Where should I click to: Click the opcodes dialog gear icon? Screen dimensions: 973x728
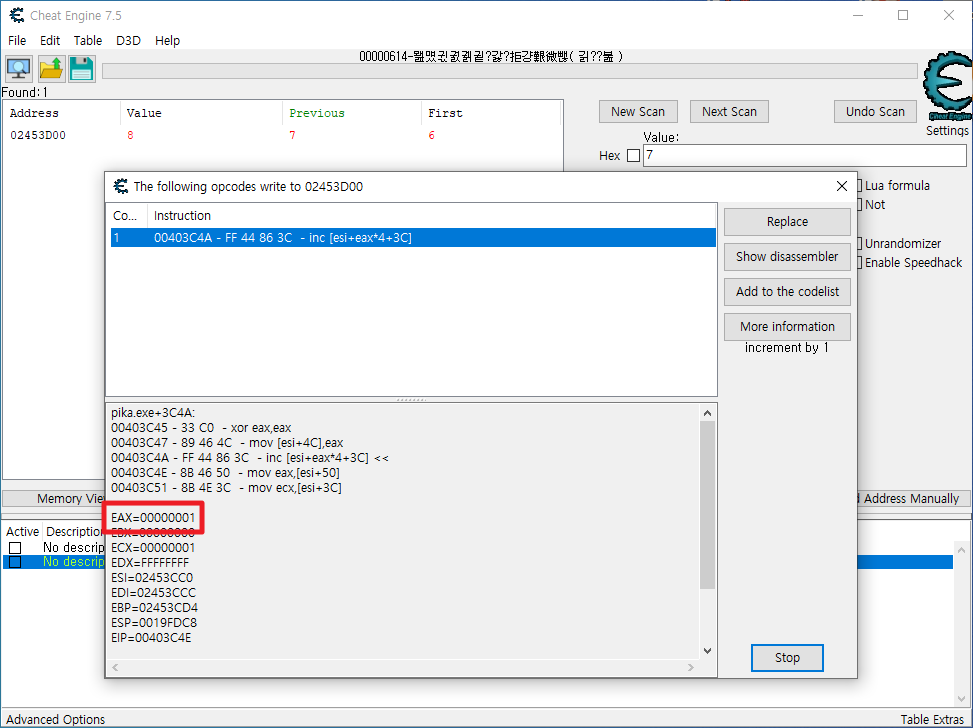[120, 186]
